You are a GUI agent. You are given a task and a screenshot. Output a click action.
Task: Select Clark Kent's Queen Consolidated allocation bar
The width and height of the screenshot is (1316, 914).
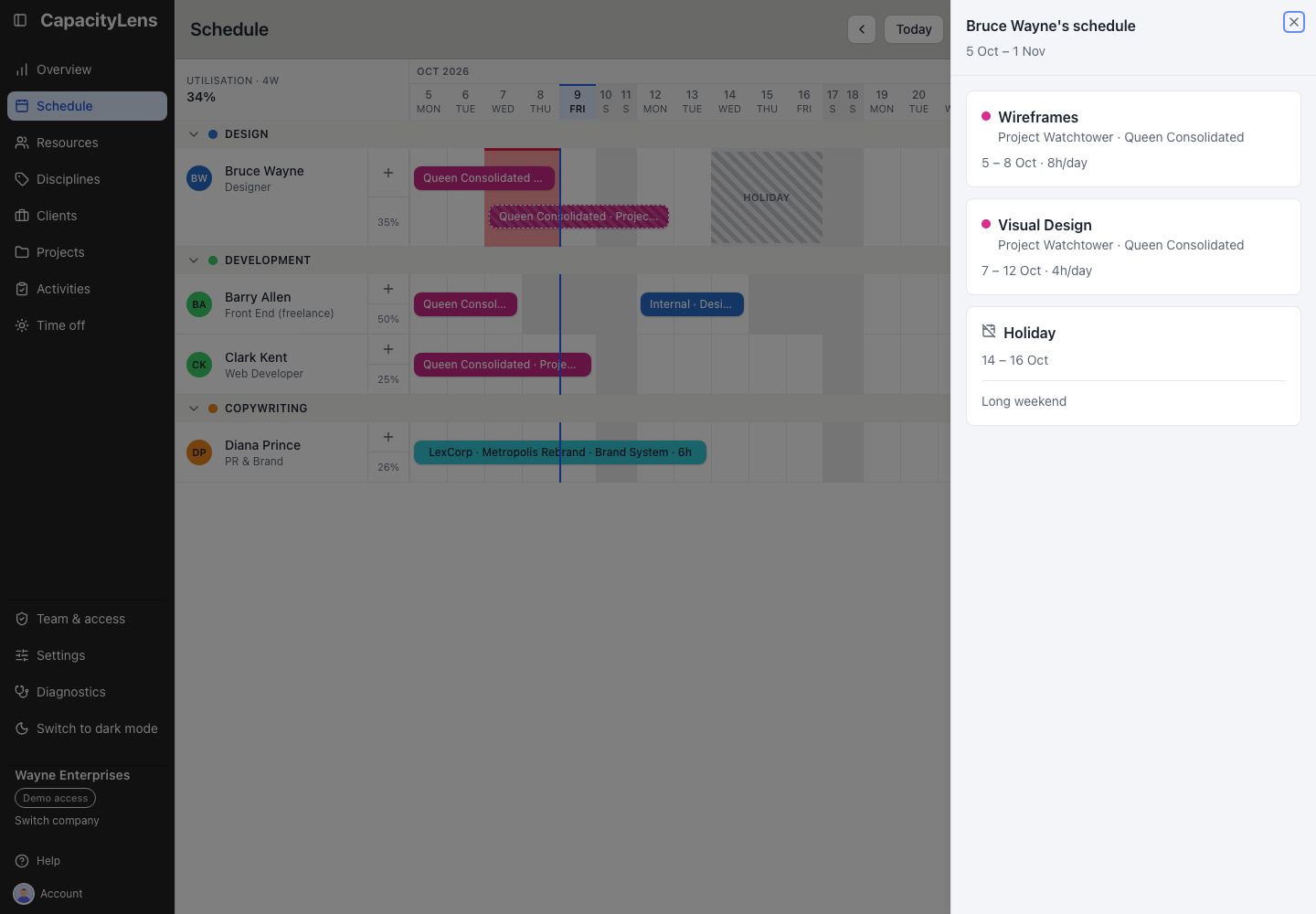tap(503, 365)
